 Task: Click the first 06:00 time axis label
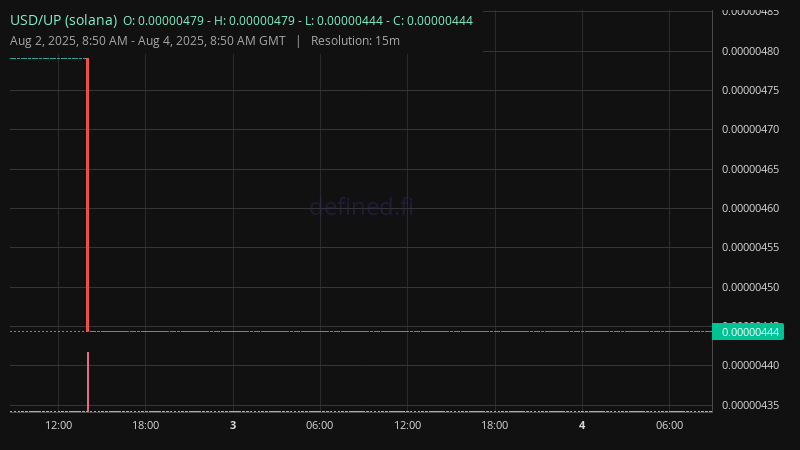click(320, 426)
